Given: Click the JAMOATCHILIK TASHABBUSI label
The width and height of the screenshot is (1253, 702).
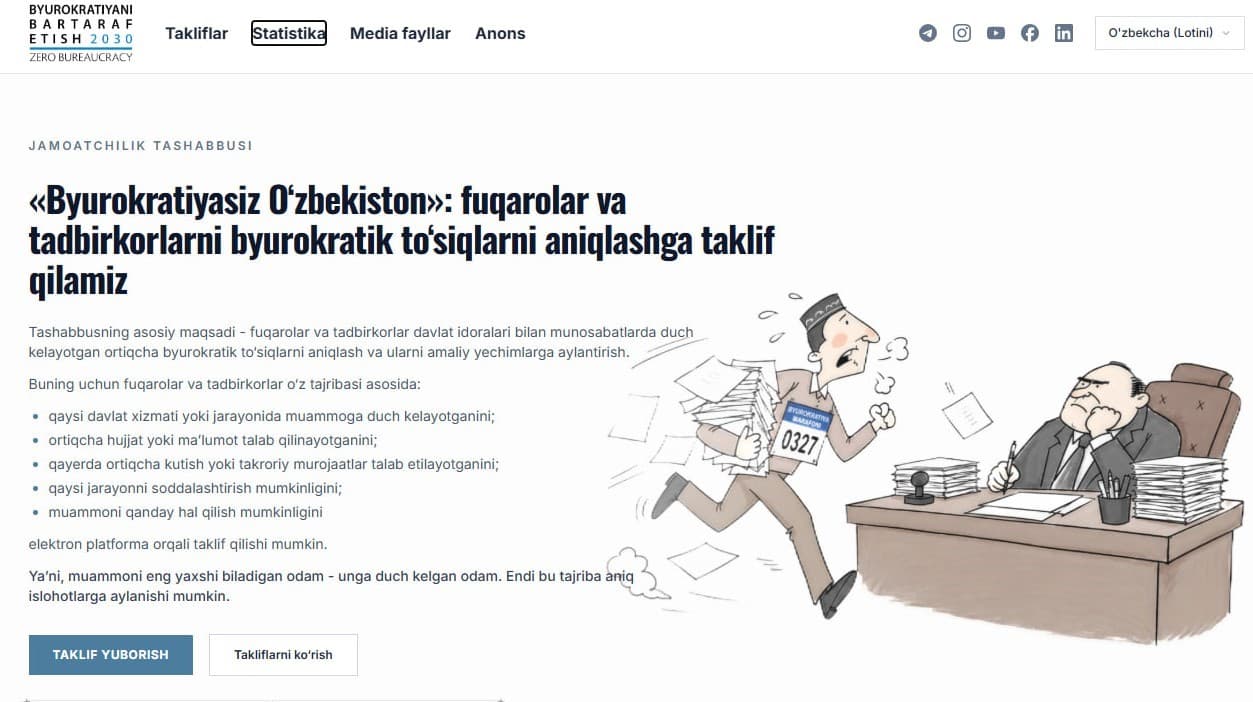Looking at the screenshot, I should tap(141, 146).
